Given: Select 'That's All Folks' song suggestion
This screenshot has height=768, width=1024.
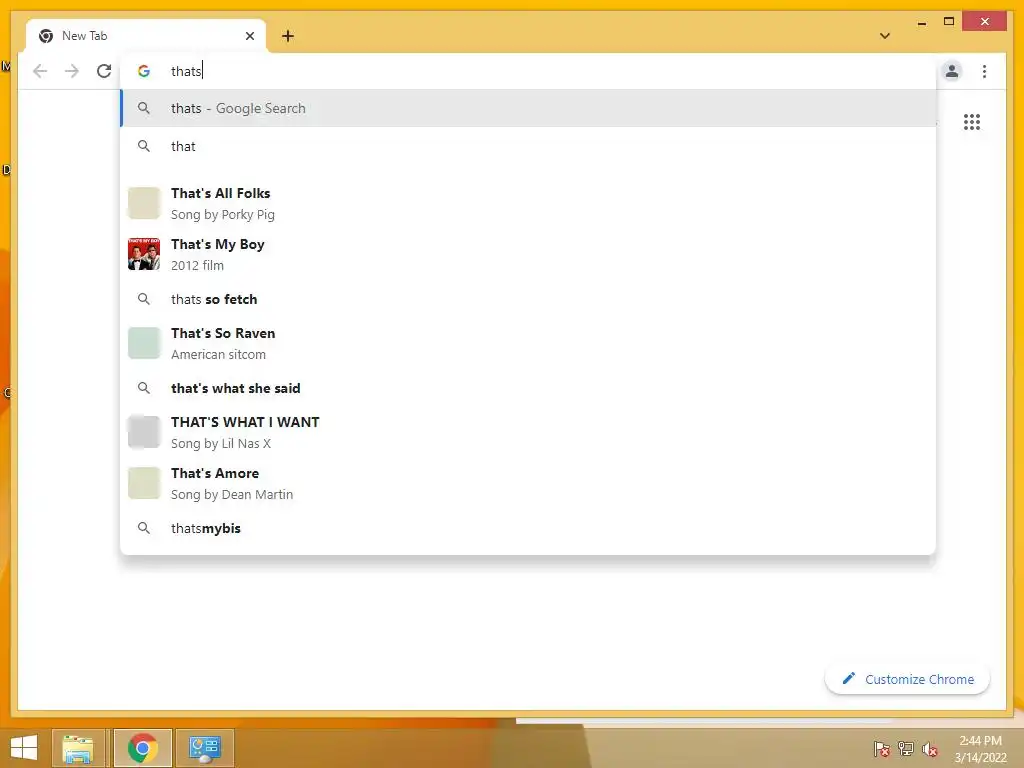Looking at the screenshot, I should pos(528,203).
